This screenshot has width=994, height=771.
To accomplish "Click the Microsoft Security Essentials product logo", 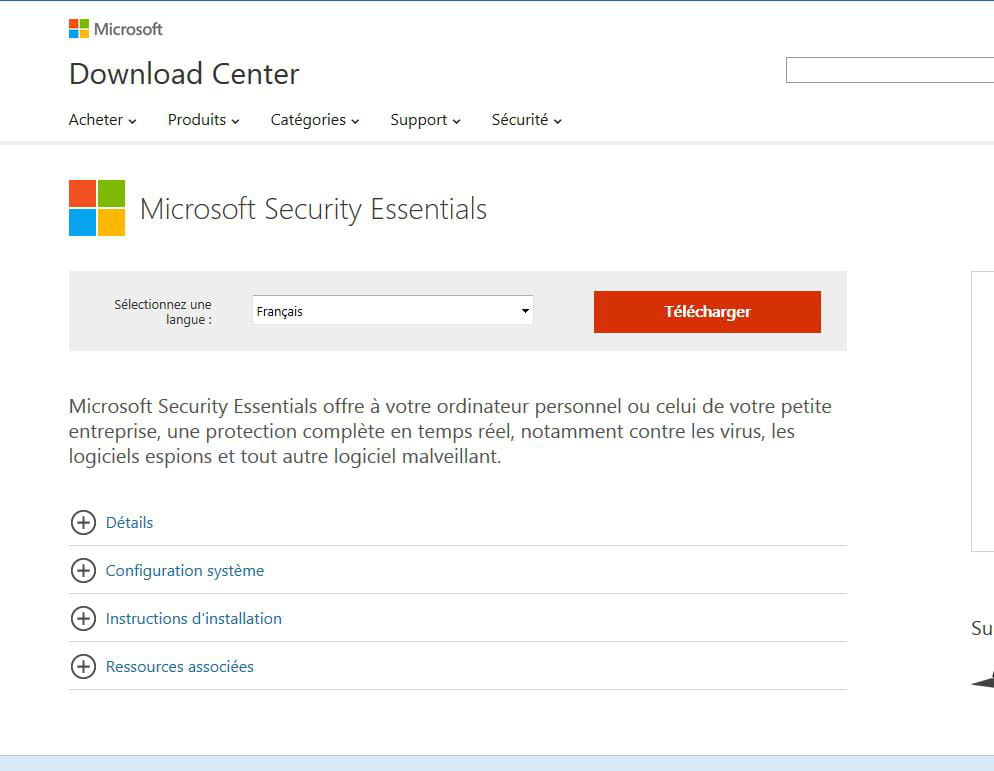I will (x=97, y=208).
